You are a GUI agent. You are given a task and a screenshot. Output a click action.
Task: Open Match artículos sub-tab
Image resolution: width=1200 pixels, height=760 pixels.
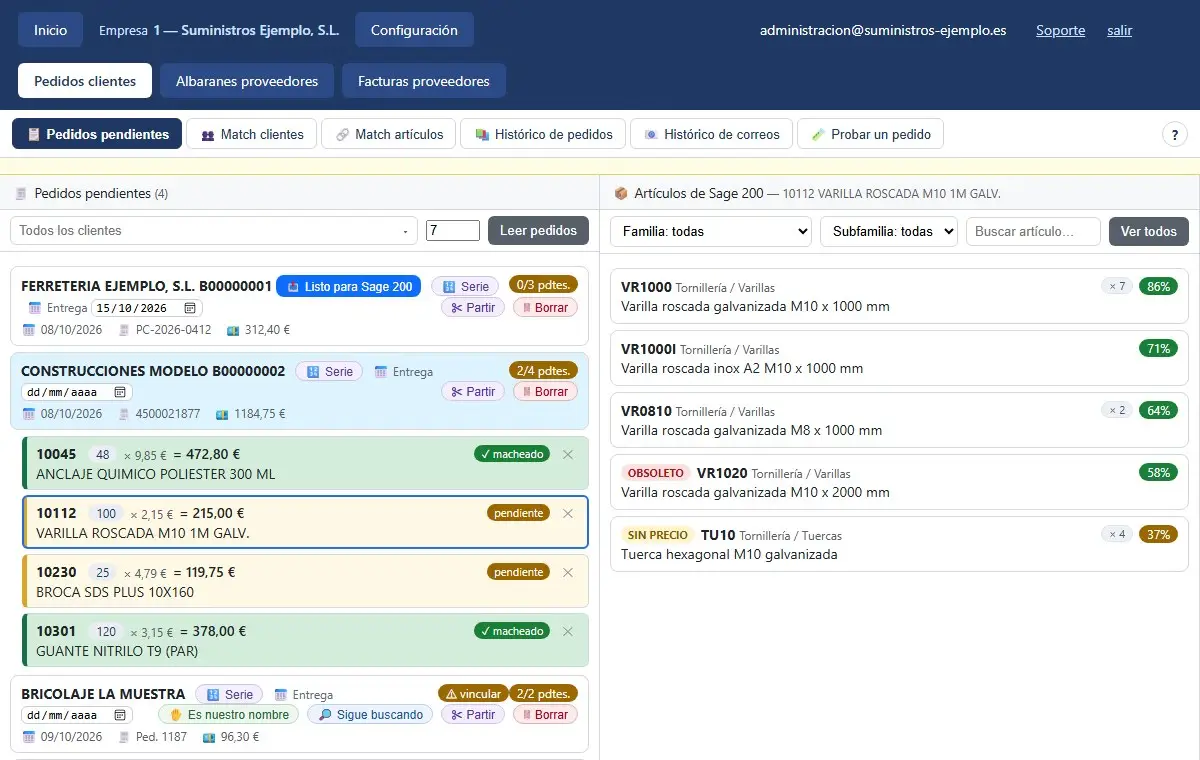pos(389,134)
